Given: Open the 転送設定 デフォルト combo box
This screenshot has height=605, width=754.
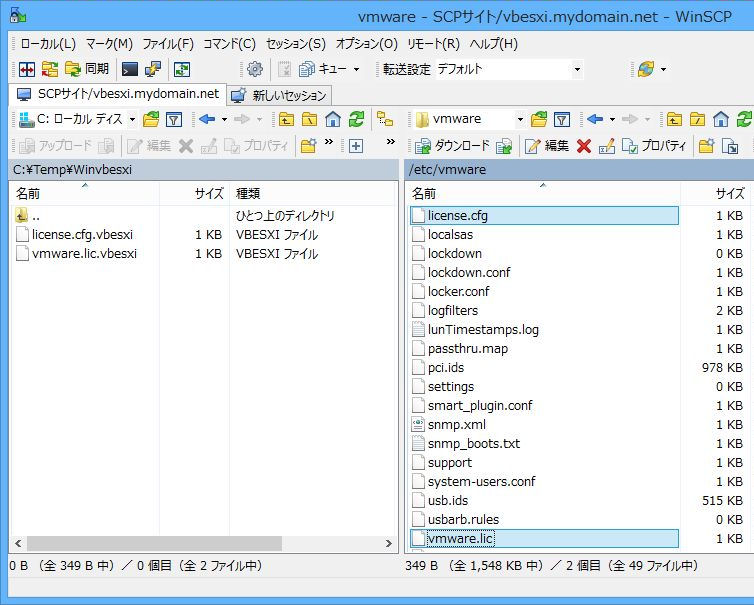Looking at the screenshot, I should (x=509, y=69).
